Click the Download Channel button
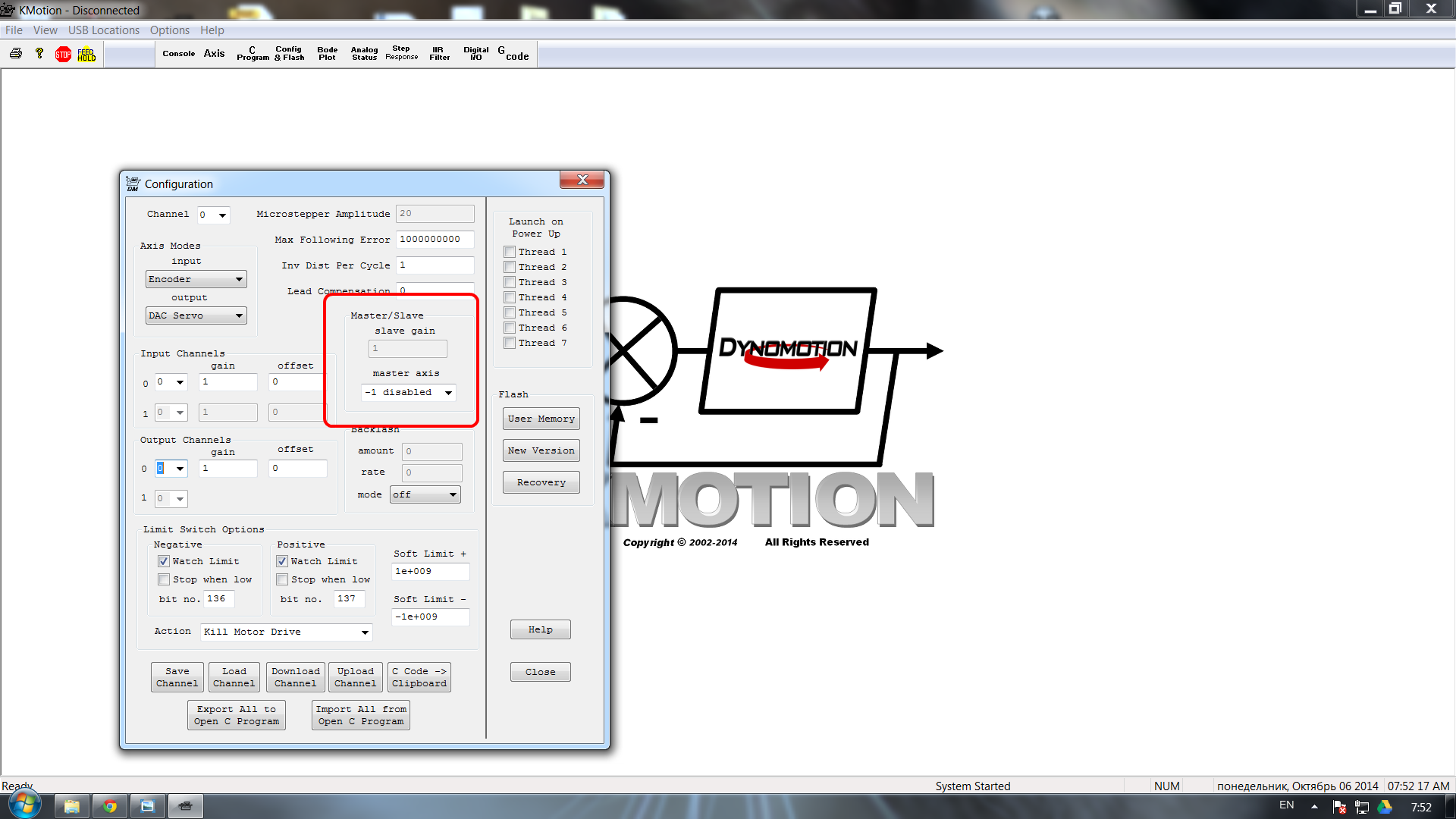This screenshot has width=1456, height=819. tap(295, 677)
